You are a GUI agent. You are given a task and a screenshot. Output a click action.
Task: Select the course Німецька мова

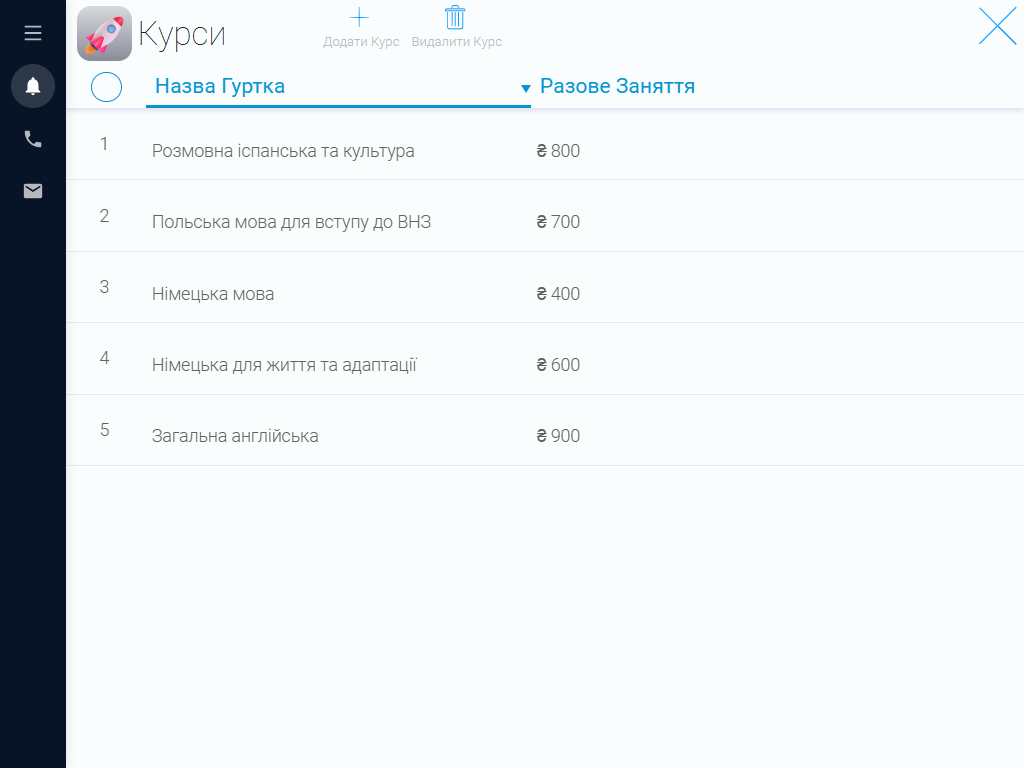[x=213, y=294]
